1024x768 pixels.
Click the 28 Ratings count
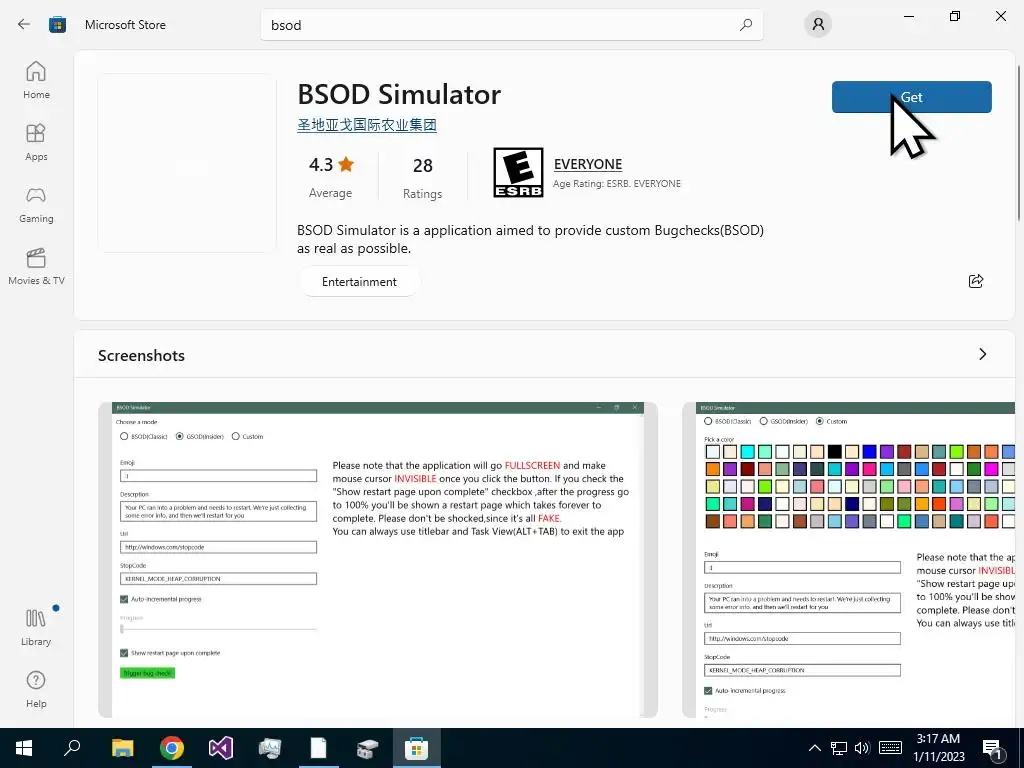[x=423, y=176]
